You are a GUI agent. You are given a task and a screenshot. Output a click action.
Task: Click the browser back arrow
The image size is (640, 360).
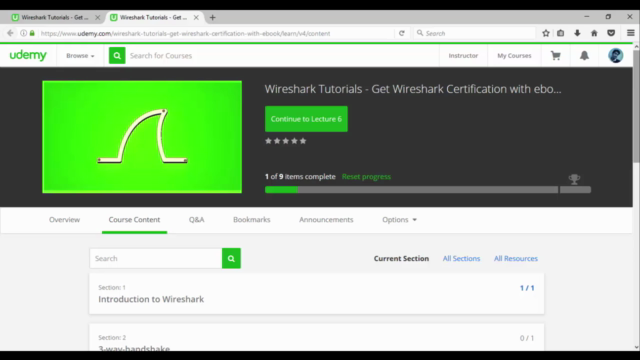click(x=10, y=33)
